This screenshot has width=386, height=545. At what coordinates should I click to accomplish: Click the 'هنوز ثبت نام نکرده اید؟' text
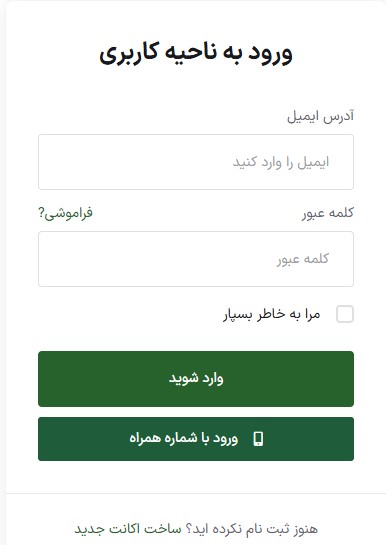point(252,529)
